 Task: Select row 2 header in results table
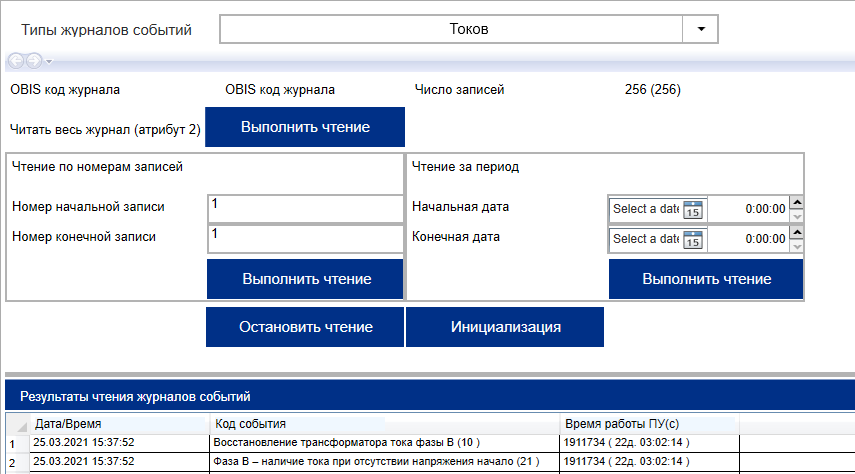18,463
